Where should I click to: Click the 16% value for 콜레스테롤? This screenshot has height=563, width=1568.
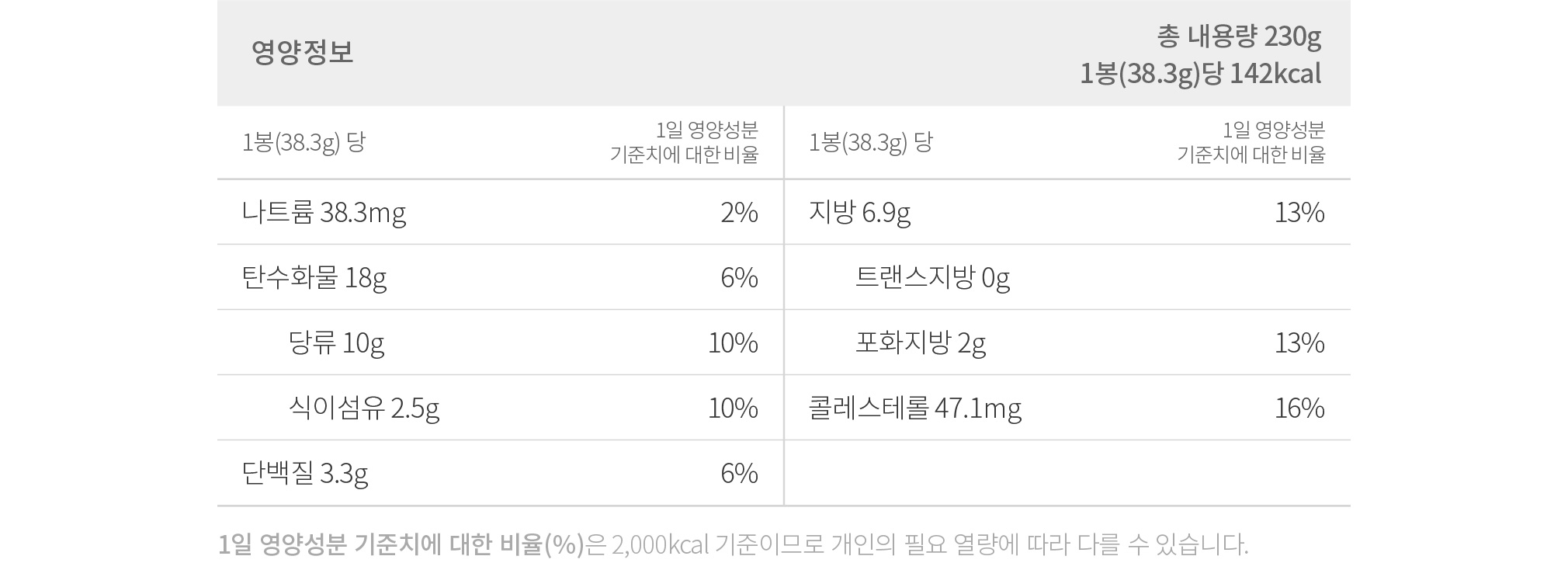coord(1299,408)
